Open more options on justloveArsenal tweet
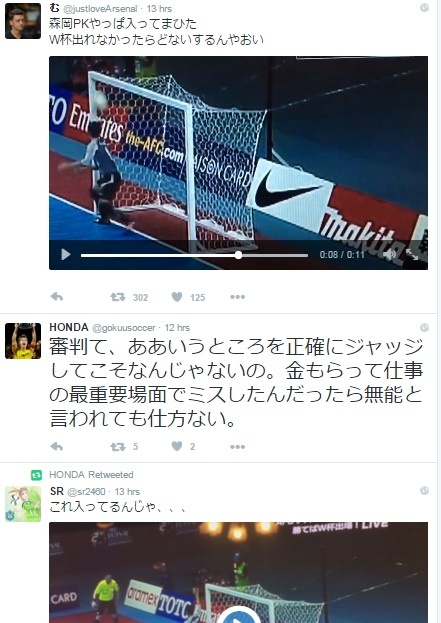The height and width of the screenshot is (623, 441). coord(237,297)
